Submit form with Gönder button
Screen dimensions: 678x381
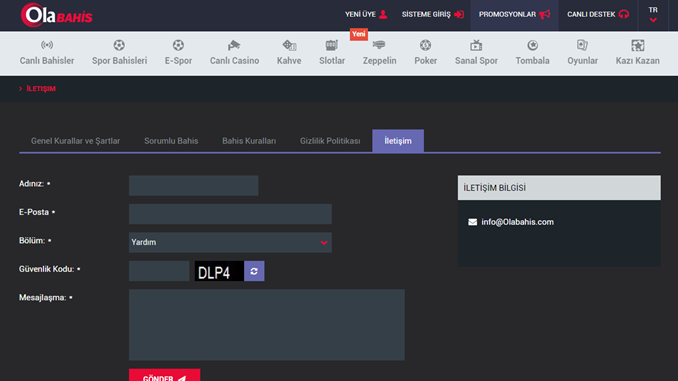[x=164, y=375]
